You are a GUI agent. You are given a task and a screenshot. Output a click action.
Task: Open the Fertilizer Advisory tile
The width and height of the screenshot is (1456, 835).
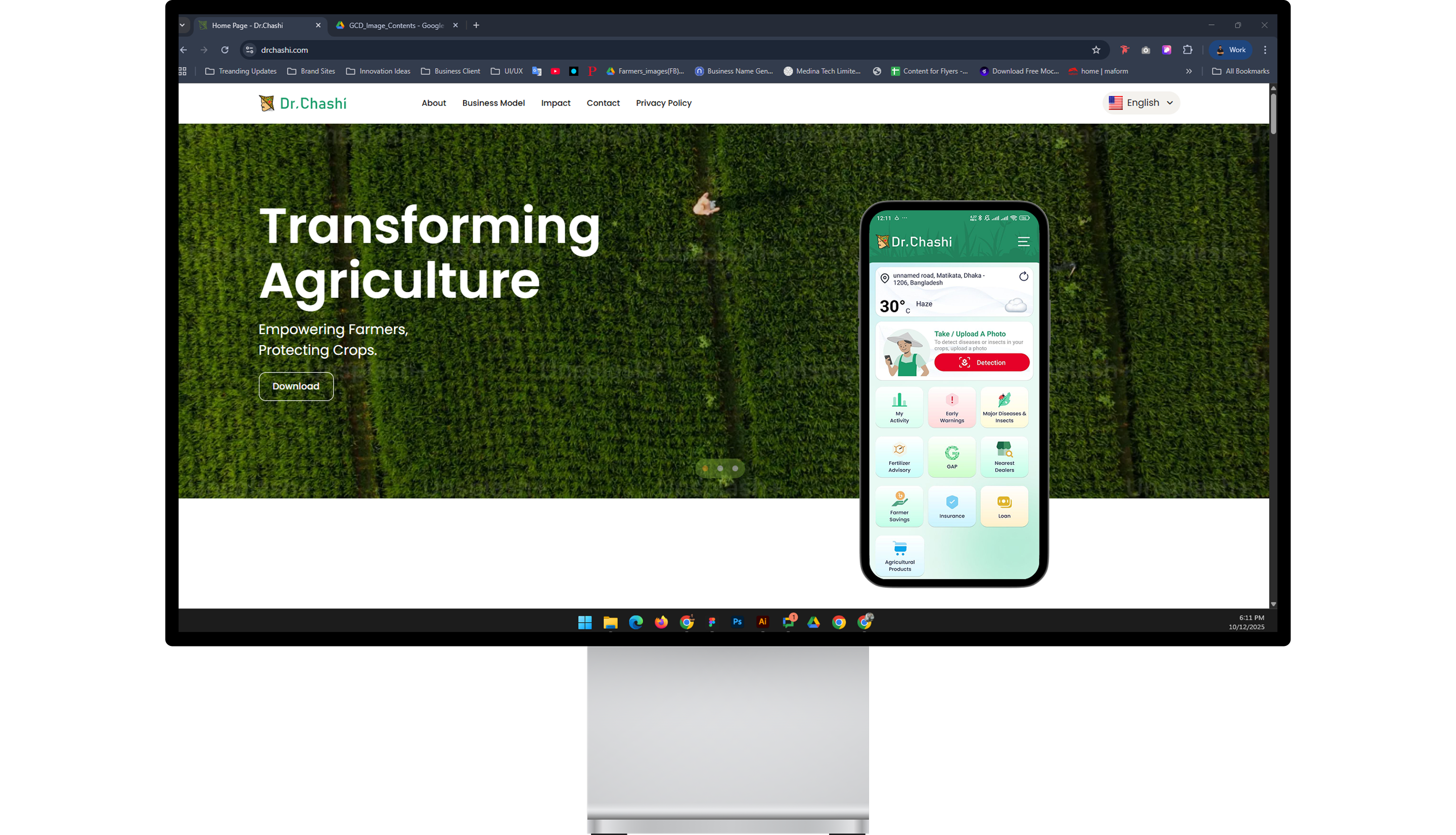coord(899,456)
